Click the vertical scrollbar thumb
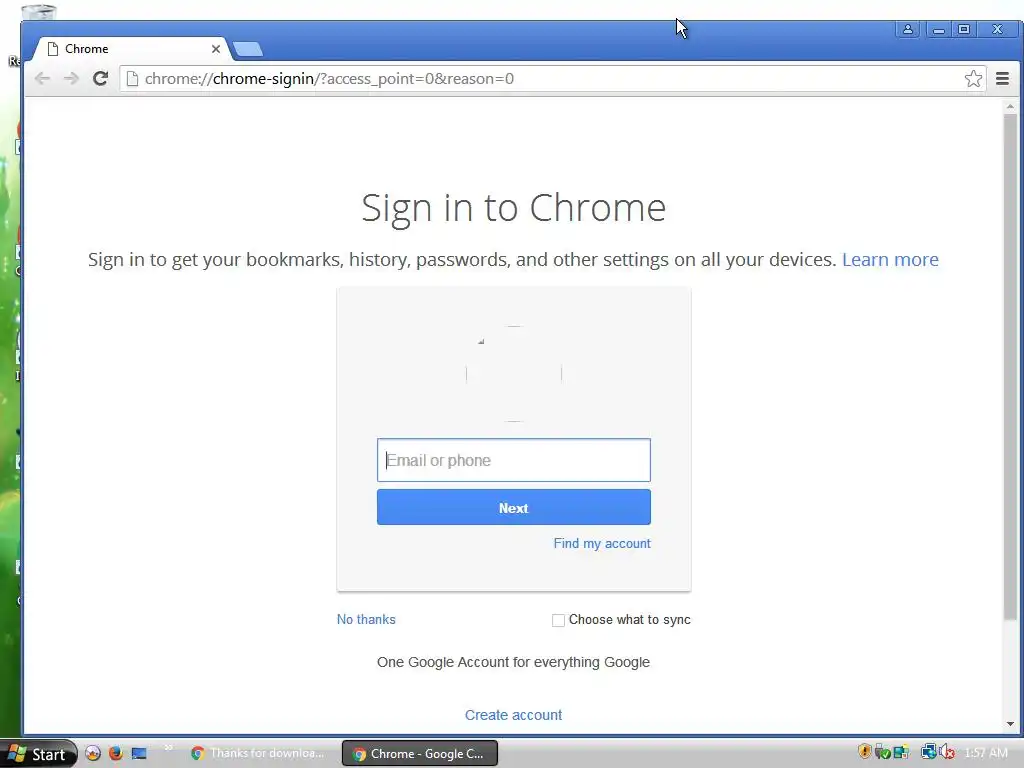Image resolution: width=1024 pixels, height=768 pixels. click(1010, 366)
